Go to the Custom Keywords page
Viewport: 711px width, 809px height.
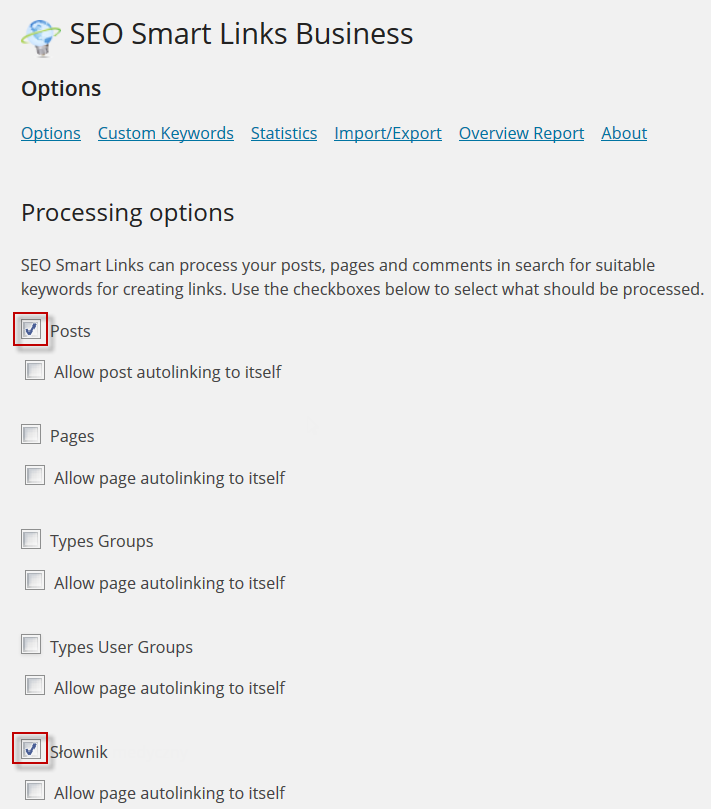click(x=166, y=133)
